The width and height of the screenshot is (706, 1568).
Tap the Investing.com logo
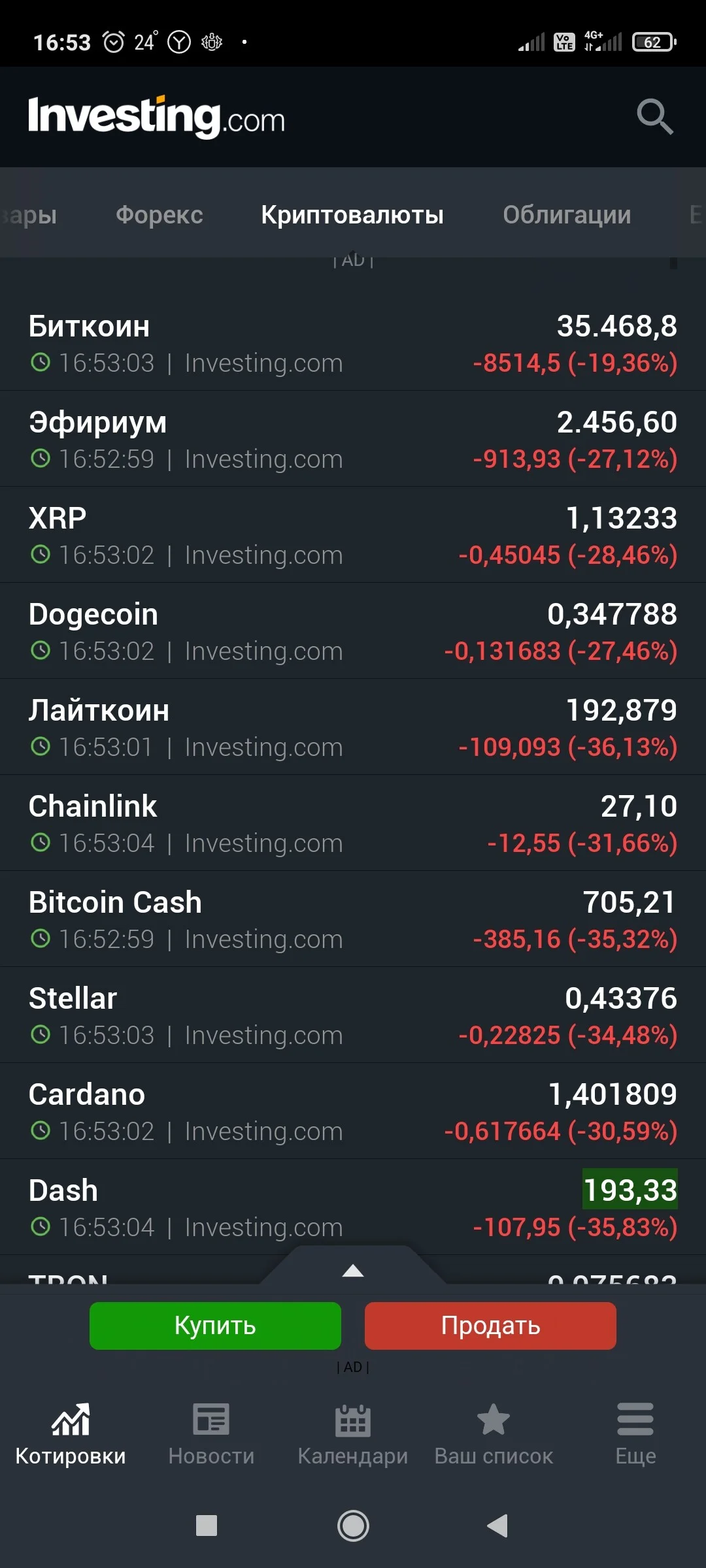(157, 117)
